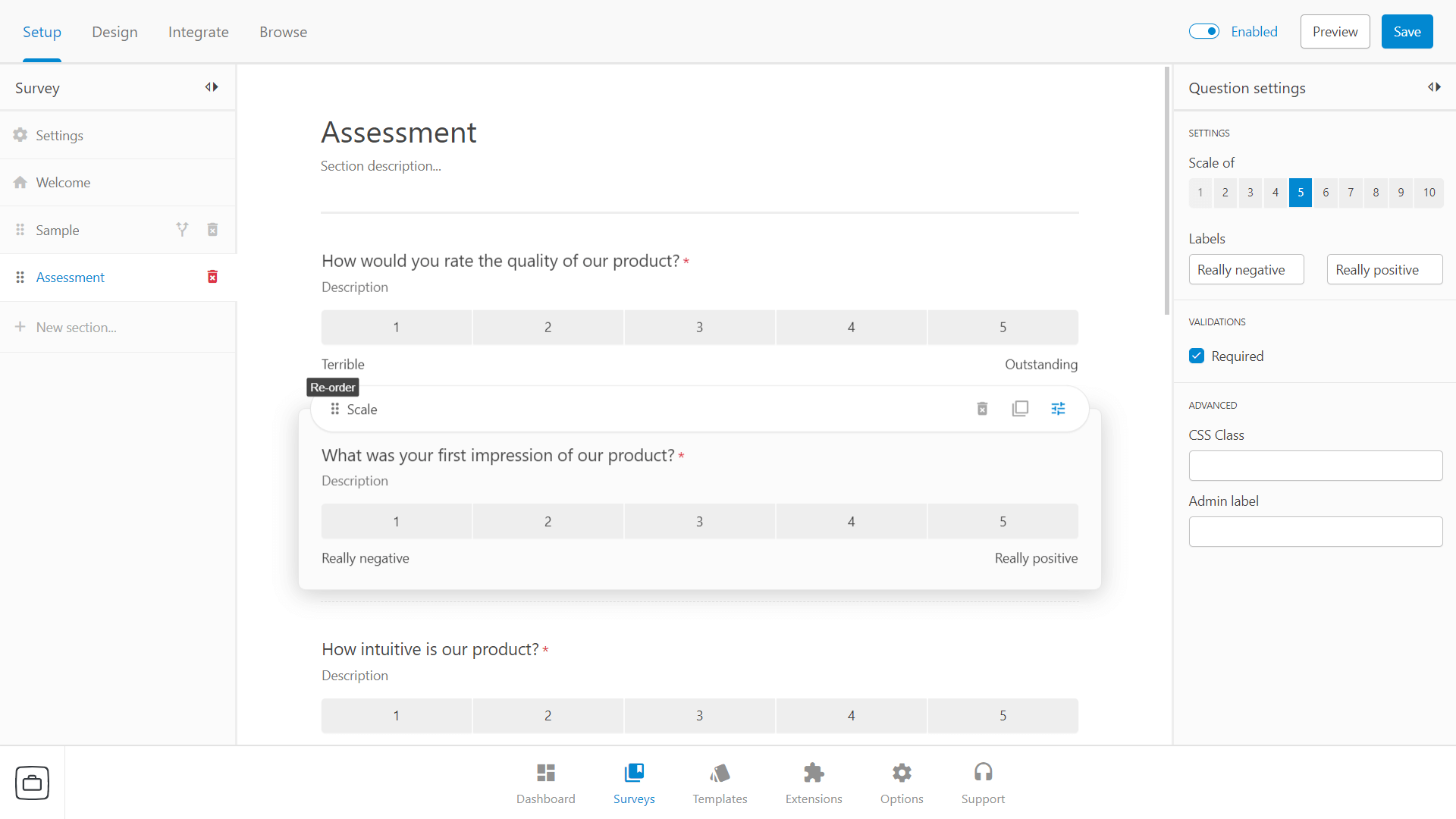The image size is (1456, 819).
Task: Switch to the Integrate tab
Action: tap(198, 32)
